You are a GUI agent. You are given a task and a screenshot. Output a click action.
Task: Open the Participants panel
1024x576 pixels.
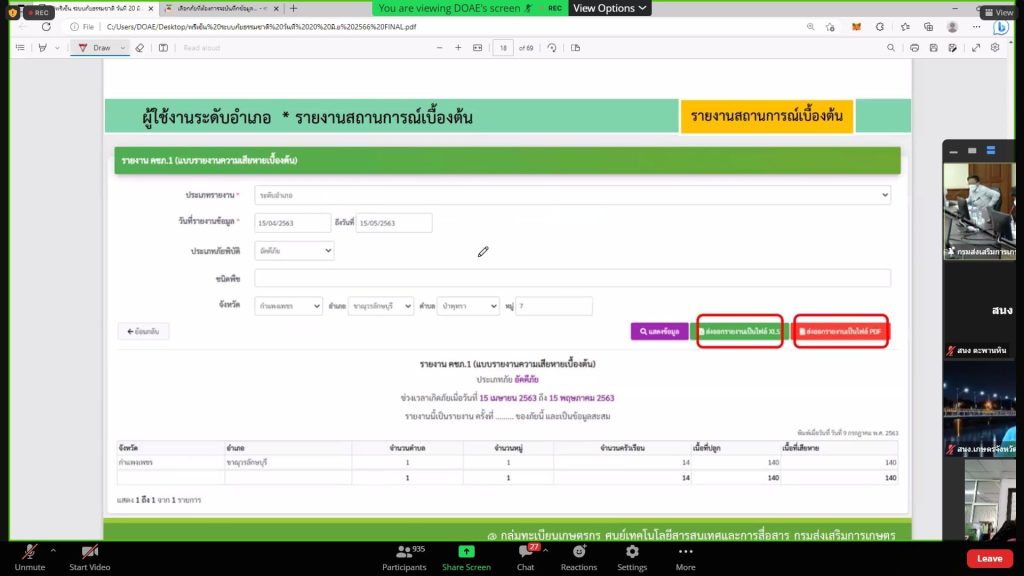point(404,552)
